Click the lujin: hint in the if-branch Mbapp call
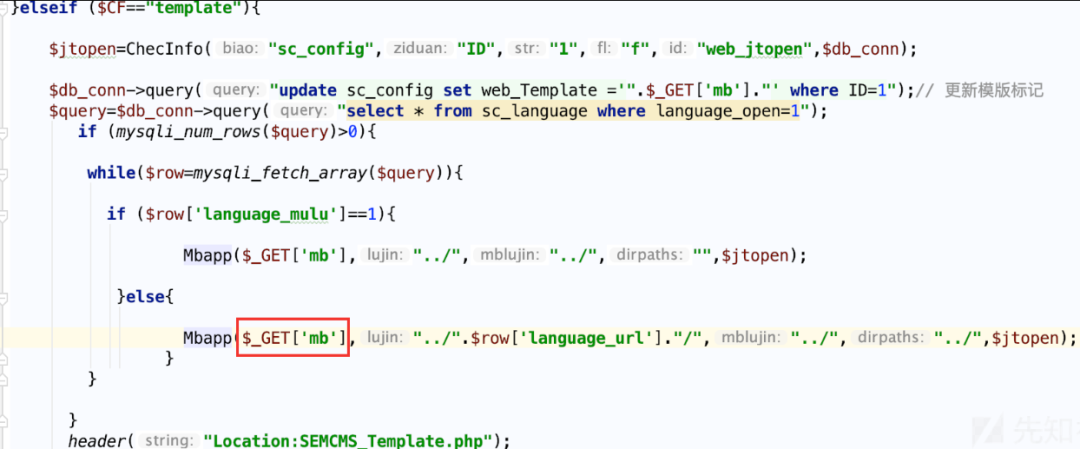The image size is (1080, 449). [385, 255]
